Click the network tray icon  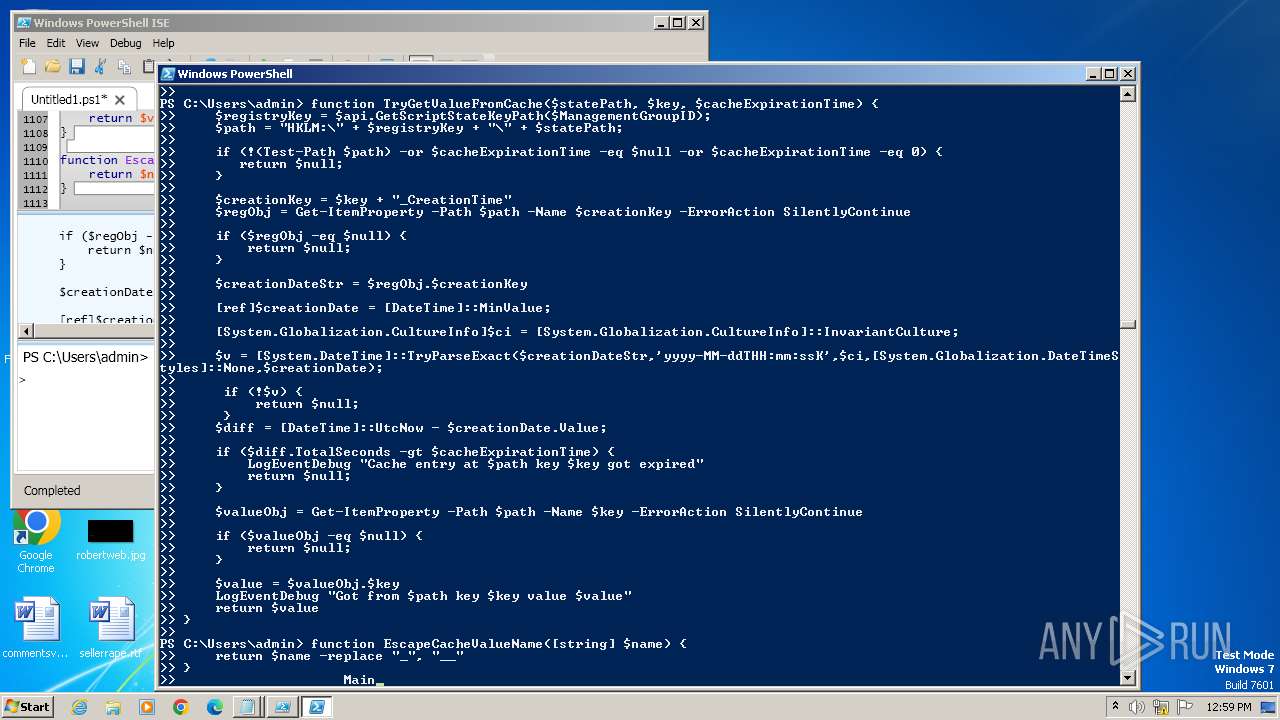click(x=1162, y=707)
